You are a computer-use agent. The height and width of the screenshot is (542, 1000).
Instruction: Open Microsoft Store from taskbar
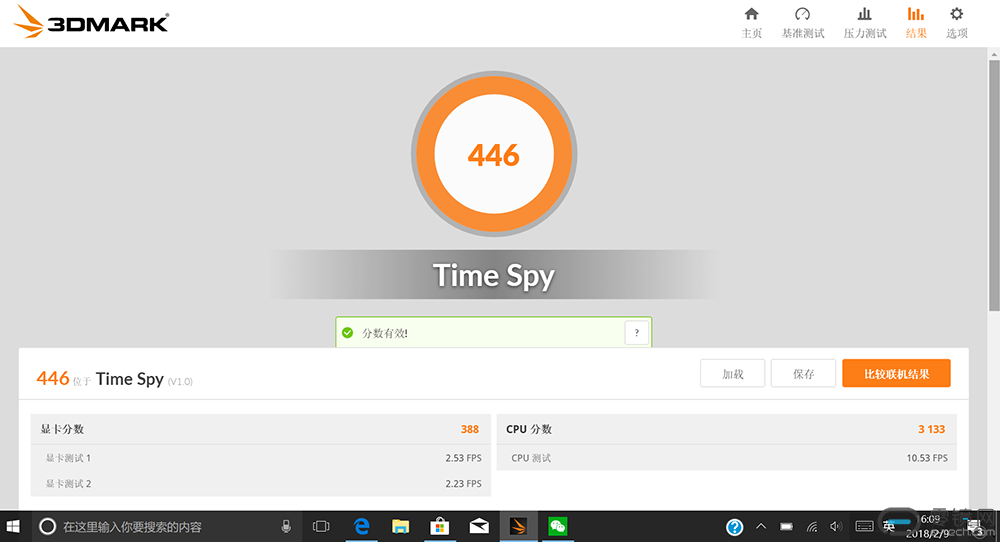coord(439,527)
